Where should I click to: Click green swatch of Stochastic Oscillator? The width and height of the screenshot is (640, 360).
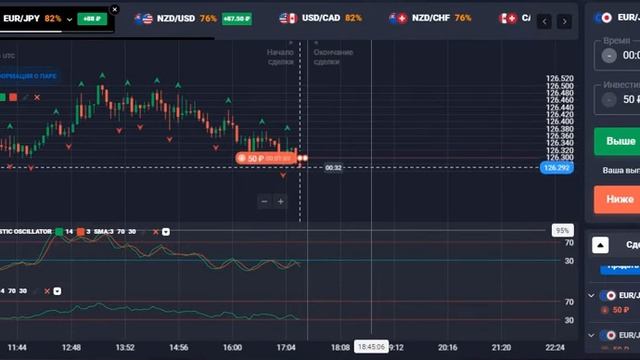(59, 232)
